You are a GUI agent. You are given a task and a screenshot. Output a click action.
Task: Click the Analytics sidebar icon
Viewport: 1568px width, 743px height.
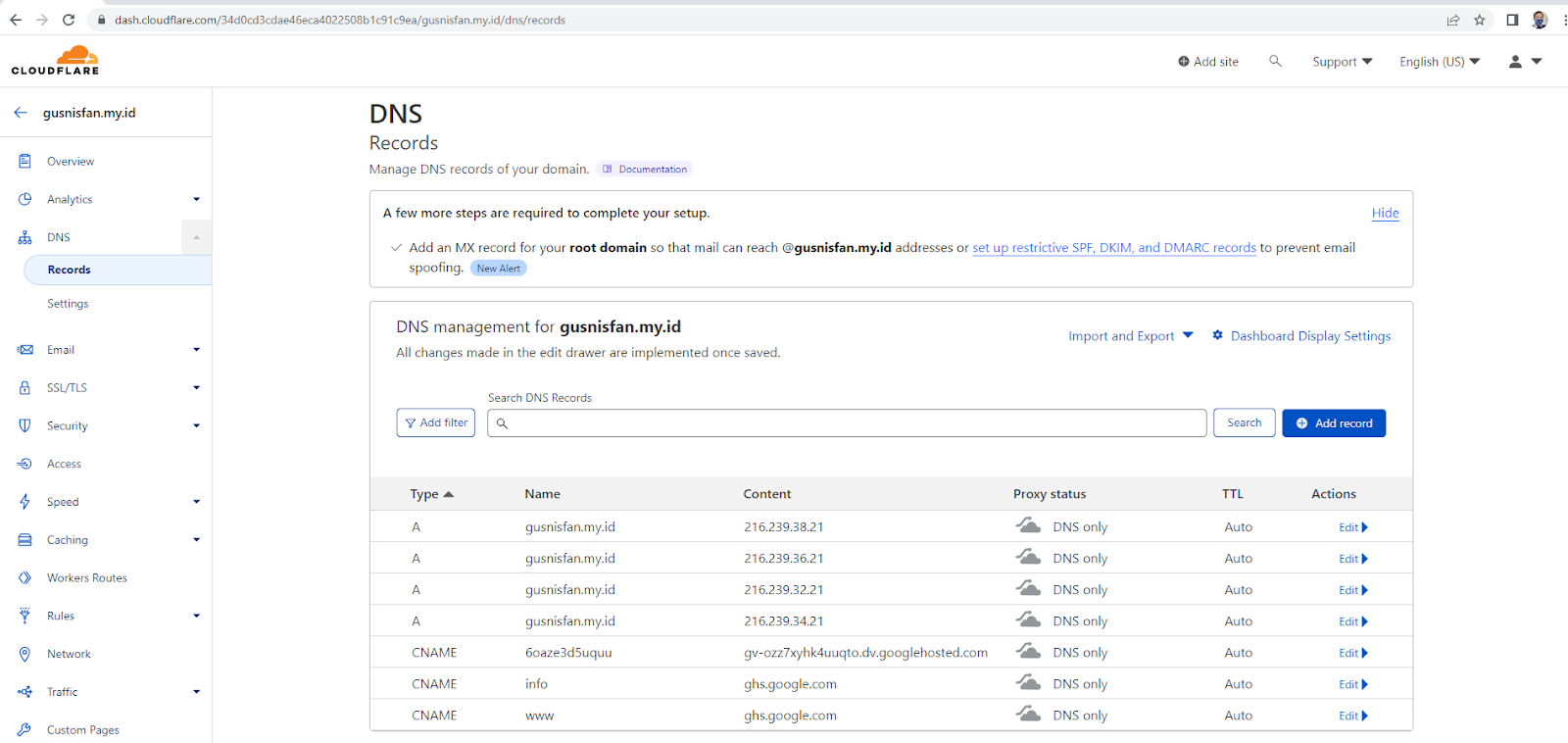pyautogui.click(x=24, y=199)
